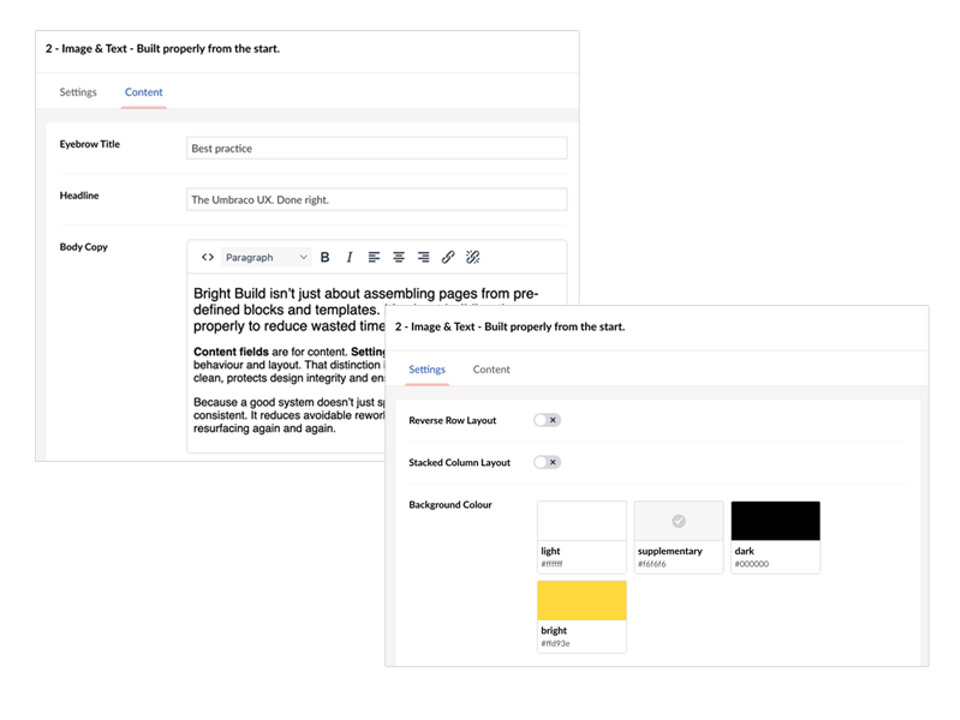The image size is (960, 720).
Task: Select Content tab in back panel
Action: coord(144,92)
